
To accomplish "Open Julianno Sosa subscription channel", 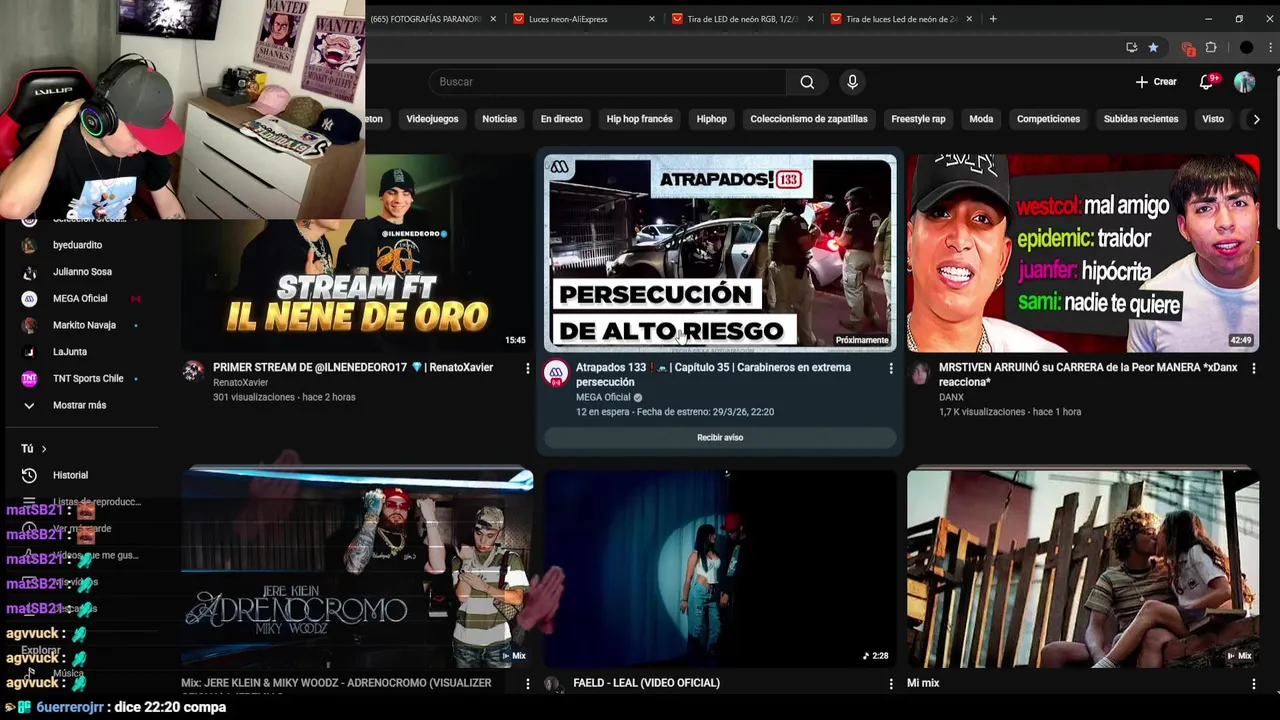I will [84, 272].
